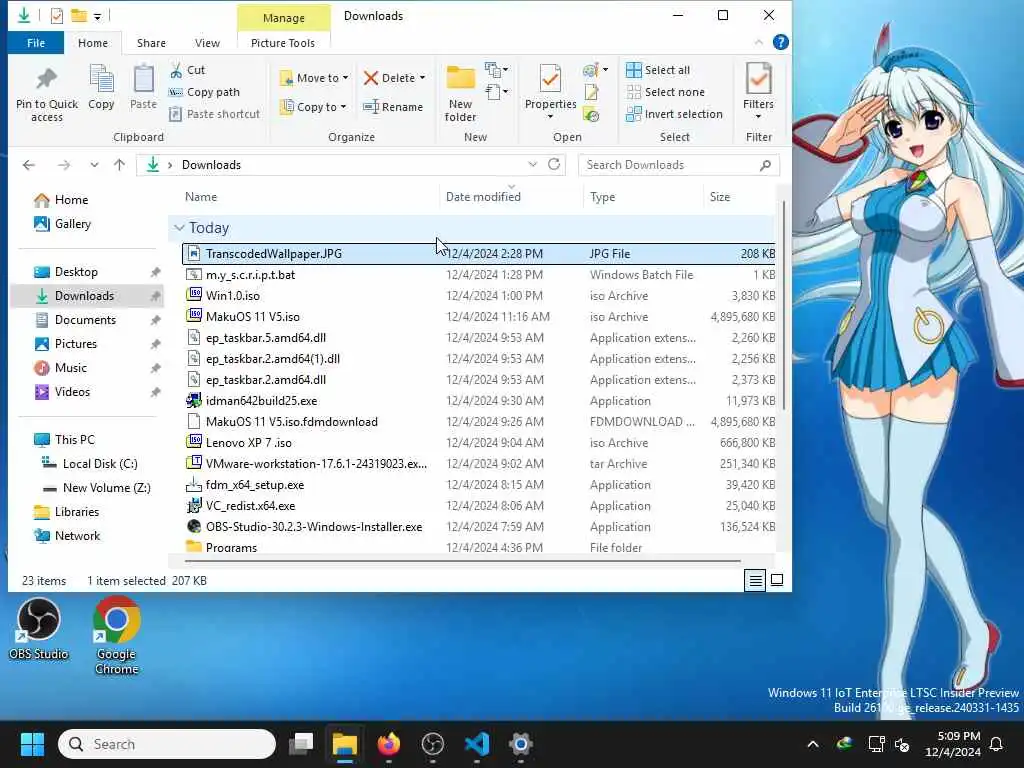Open the Picture Tools tab
This screenshot has height=768, width=1024.
[283, 43]
